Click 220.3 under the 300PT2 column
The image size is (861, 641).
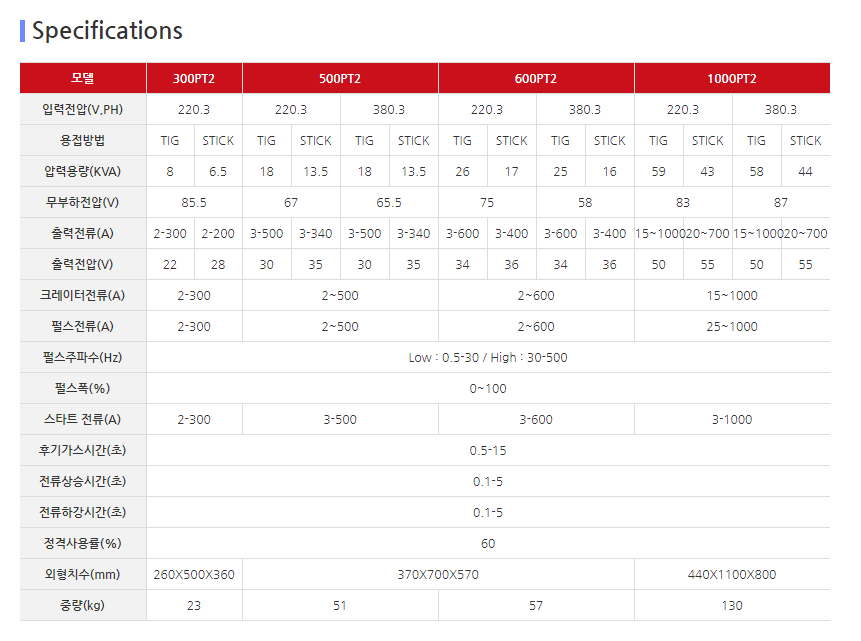coord(194,109)
